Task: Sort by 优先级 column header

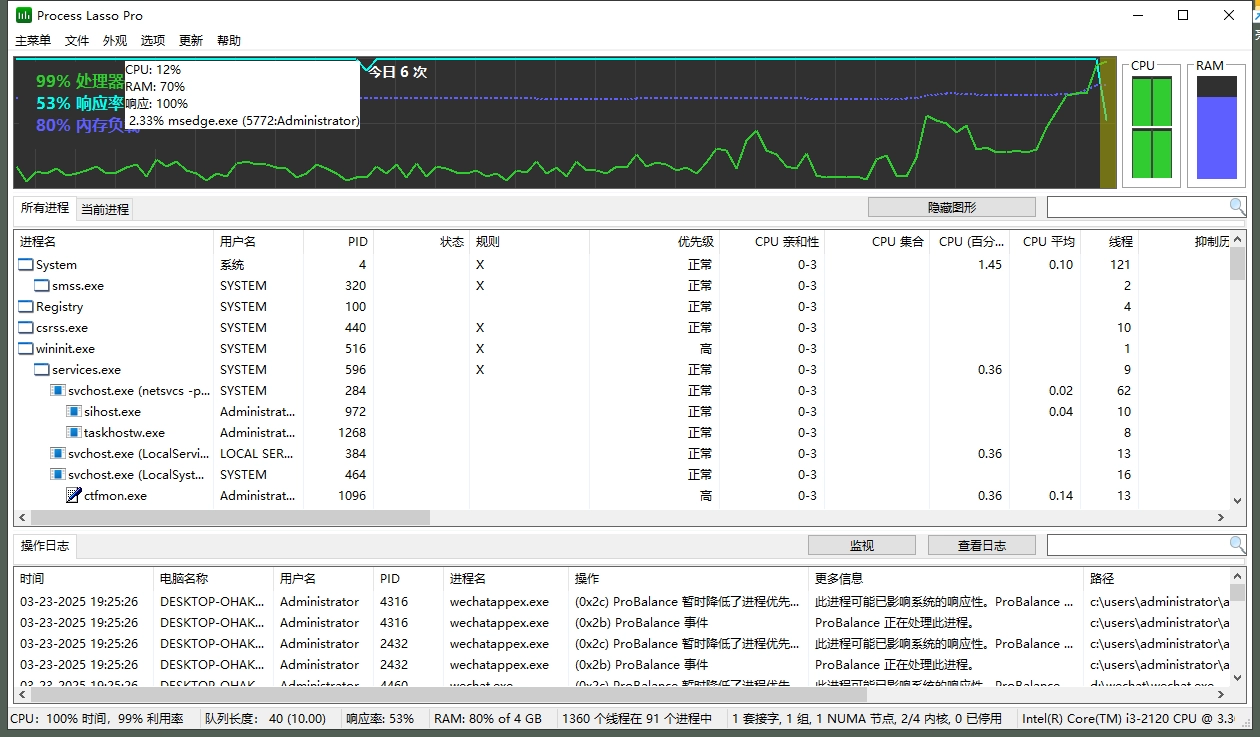Action: 654,241
